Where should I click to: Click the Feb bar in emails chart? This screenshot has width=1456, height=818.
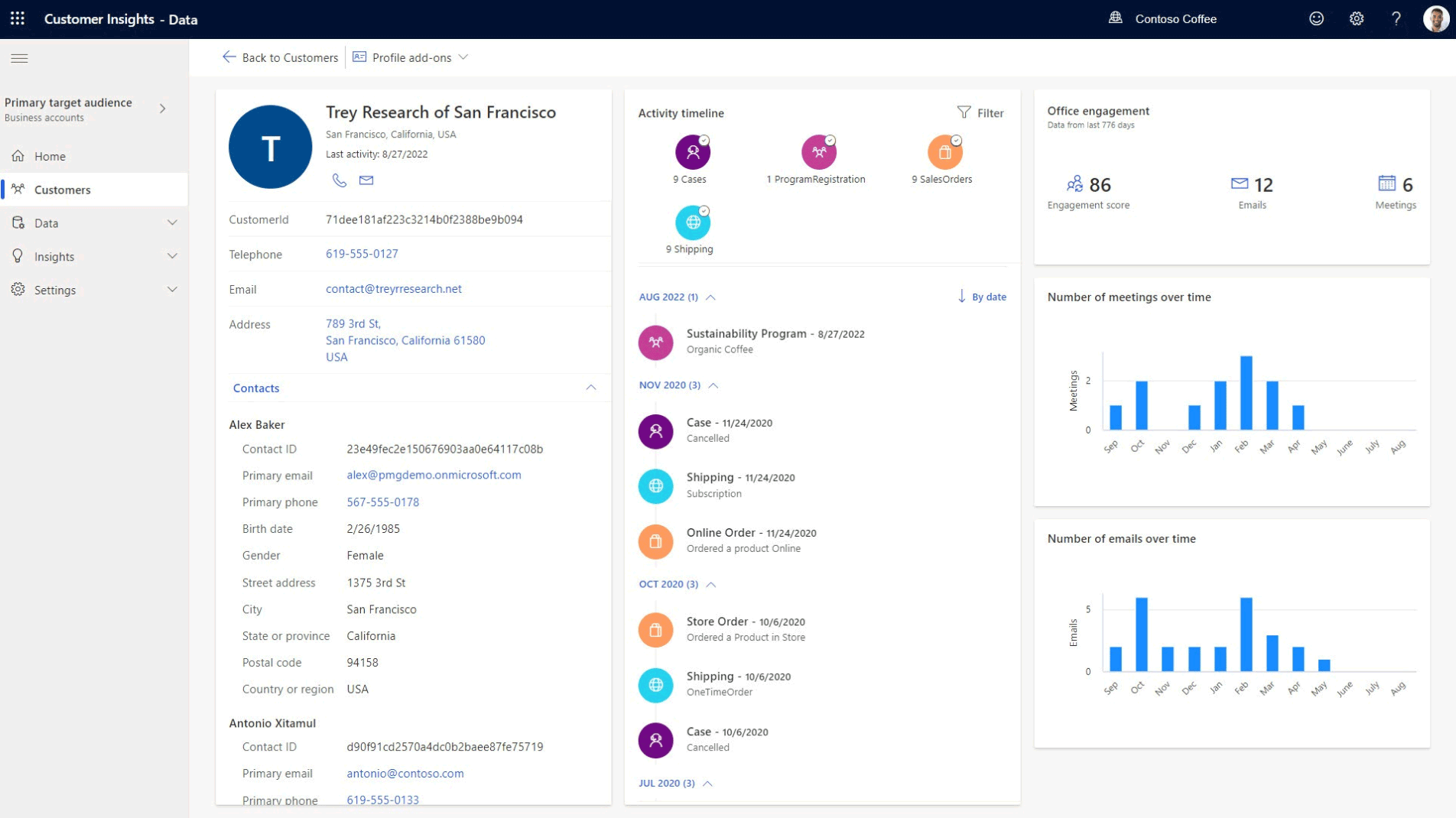tap(1246, 635)
